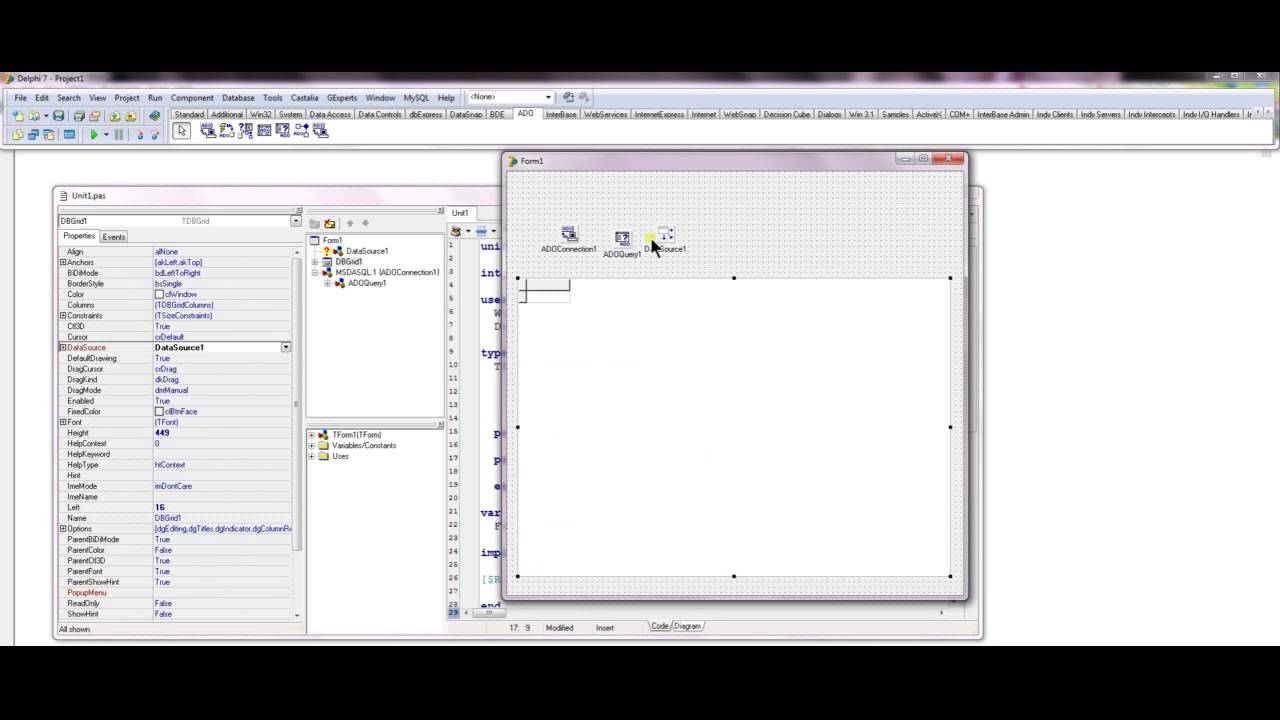Viewport: 1280px width, 720px height.
Task: Switch to Dialogs palette tab
Action: click(830, 114)
